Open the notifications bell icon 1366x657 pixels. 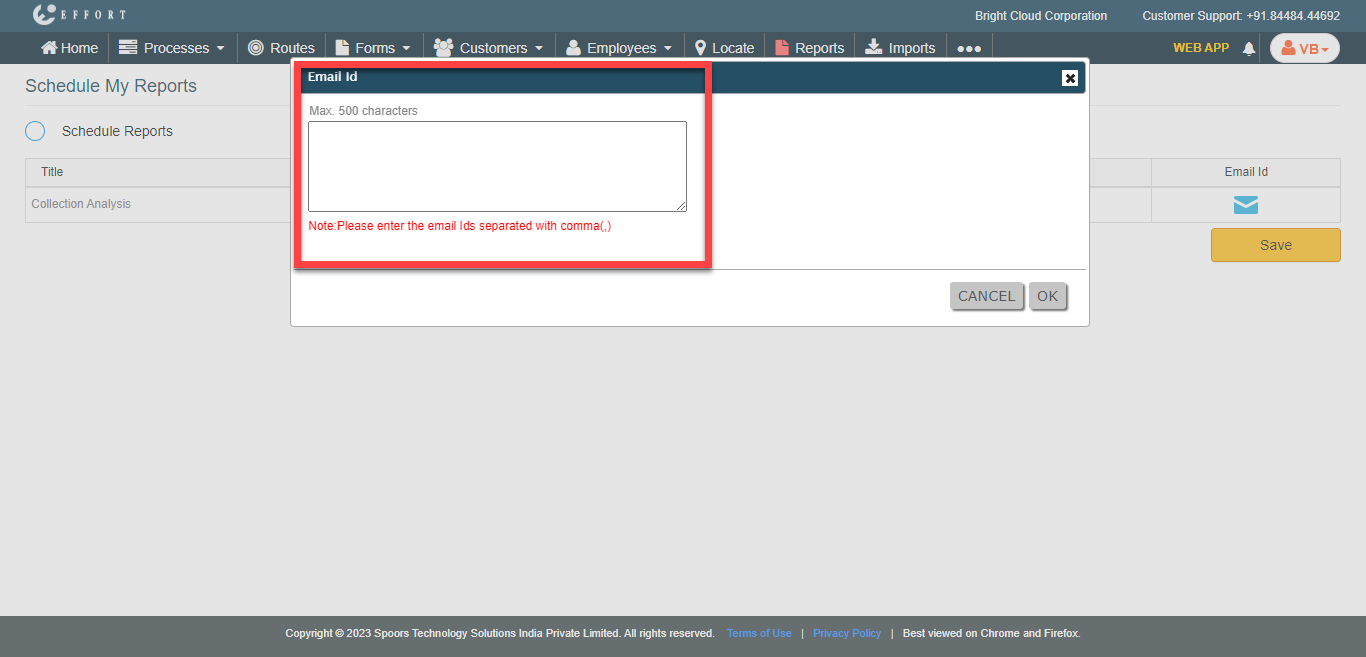point(1248,48)
